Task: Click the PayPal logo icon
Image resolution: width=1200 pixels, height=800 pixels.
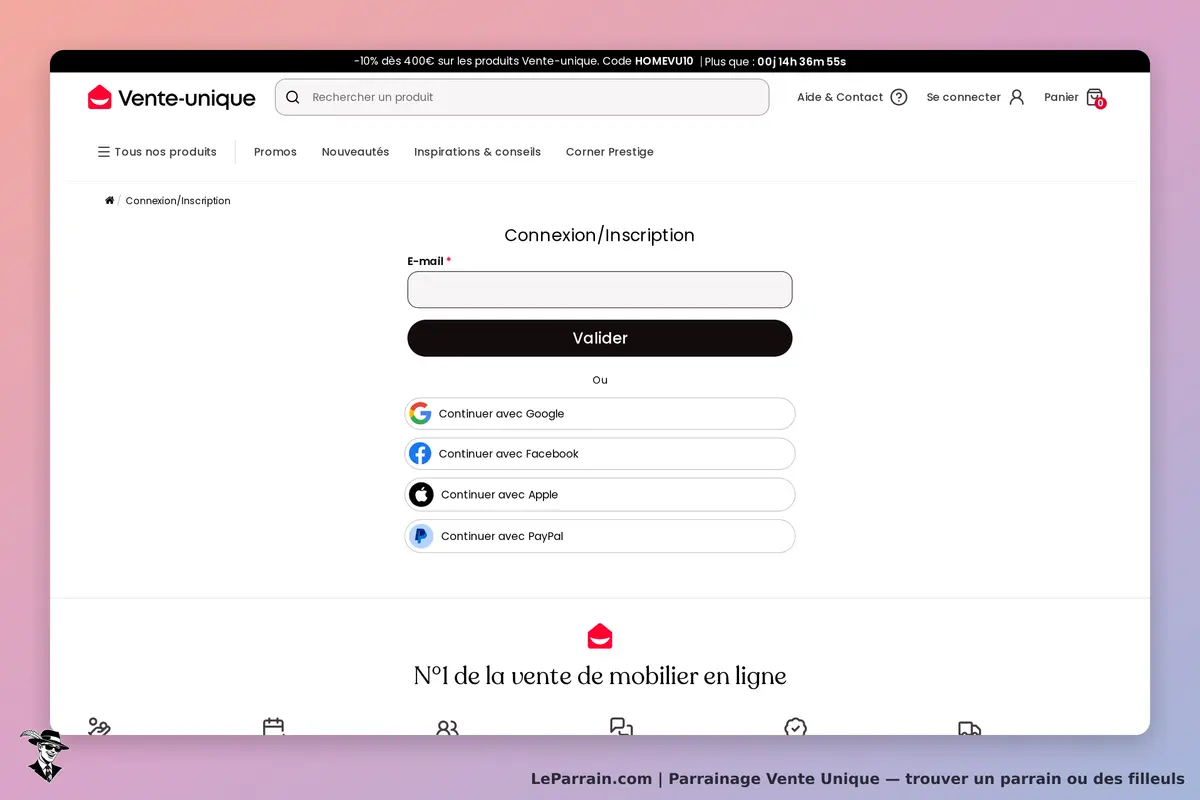Action: coord(421,536)
